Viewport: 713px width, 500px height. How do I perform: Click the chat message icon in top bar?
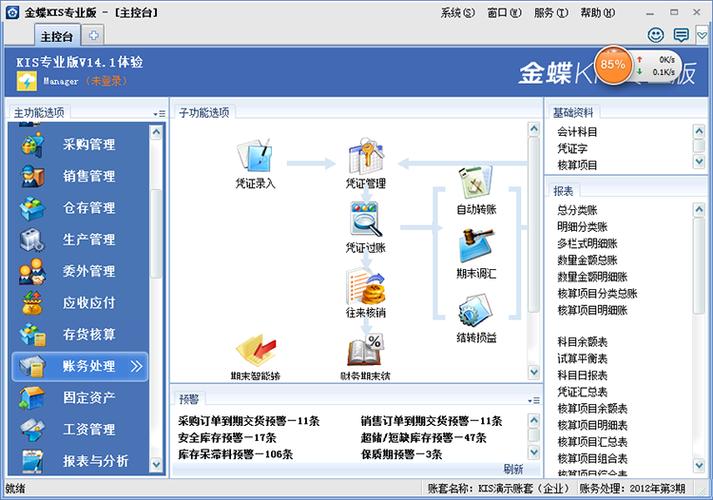[681, 35]
